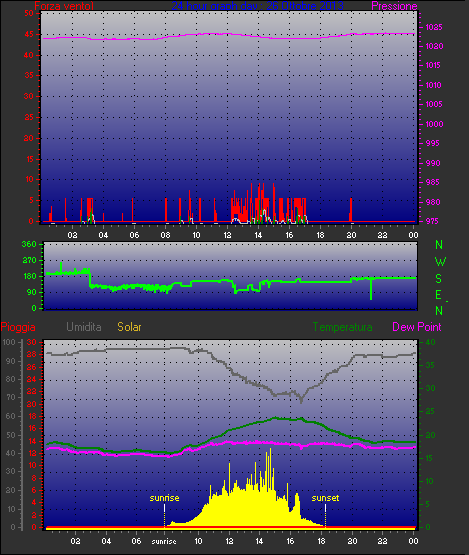
Task: Click the E compass letter beside the direction chart
Action: [x=439, y=295]
